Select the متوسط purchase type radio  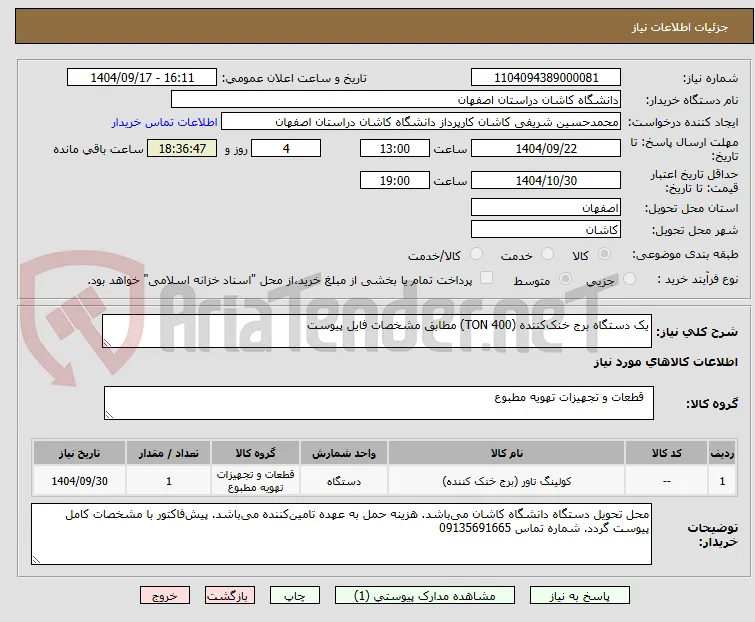pyautogui.click(x=565, y=279)
